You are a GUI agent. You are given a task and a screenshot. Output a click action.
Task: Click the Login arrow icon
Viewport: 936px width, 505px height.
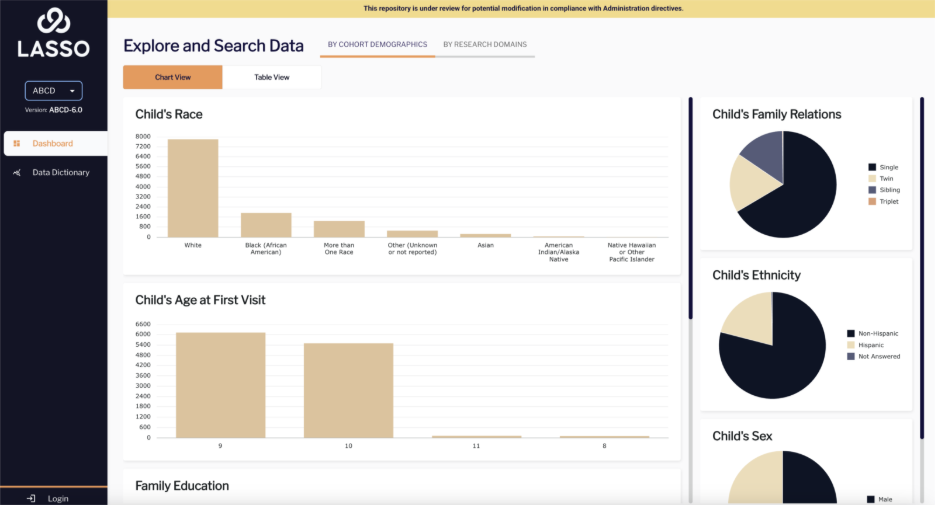31,498
